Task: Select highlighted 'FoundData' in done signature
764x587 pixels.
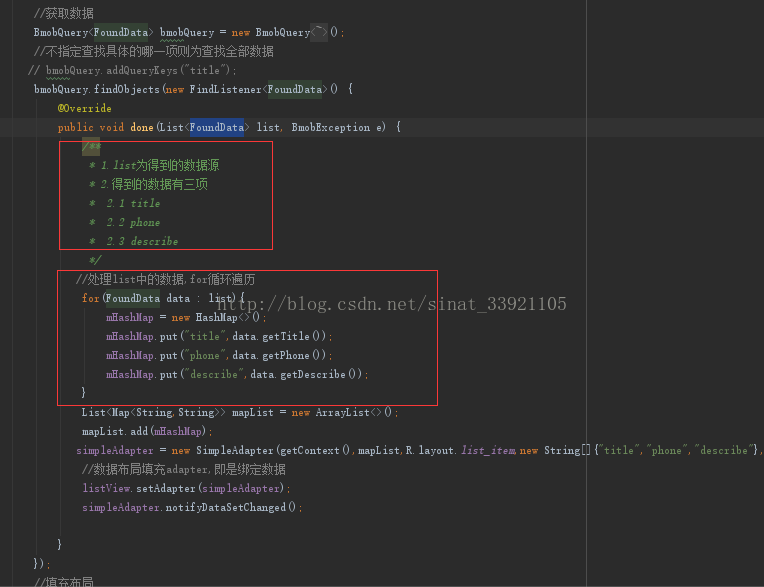Action: click(x=217, y=128)
